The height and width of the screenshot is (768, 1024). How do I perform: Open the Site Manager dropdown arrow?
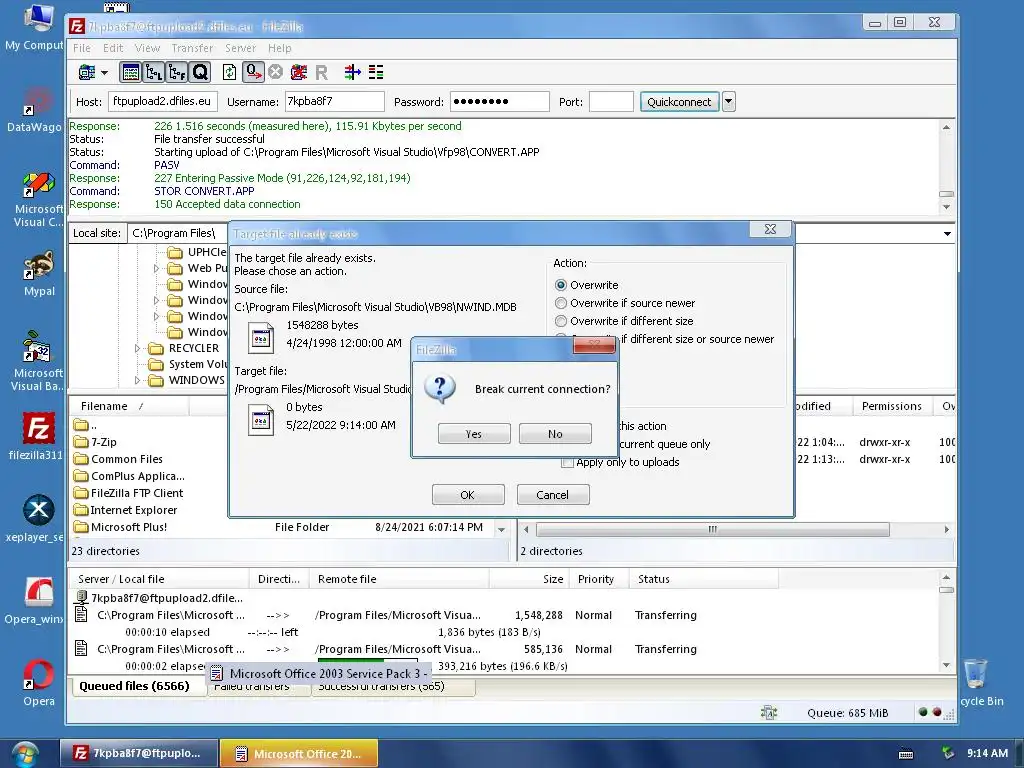pyautogui.click(x=104, y=72)
